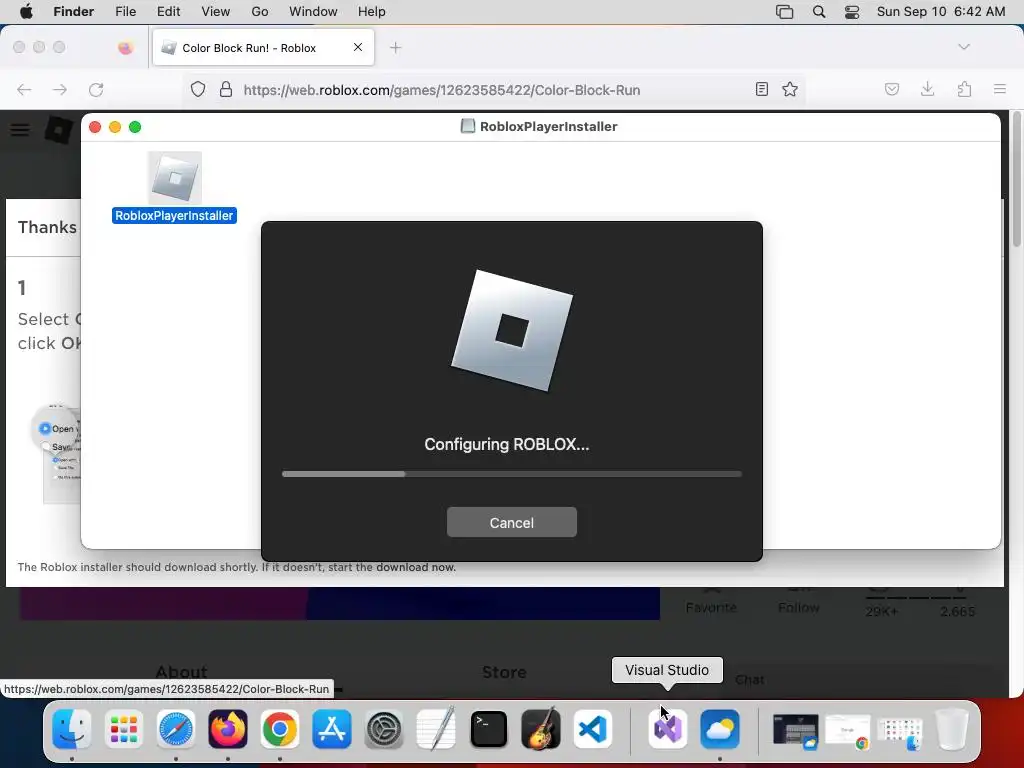
Task: Open Roblox site hamburger navigation menu
Action: (x=20, y=129)
